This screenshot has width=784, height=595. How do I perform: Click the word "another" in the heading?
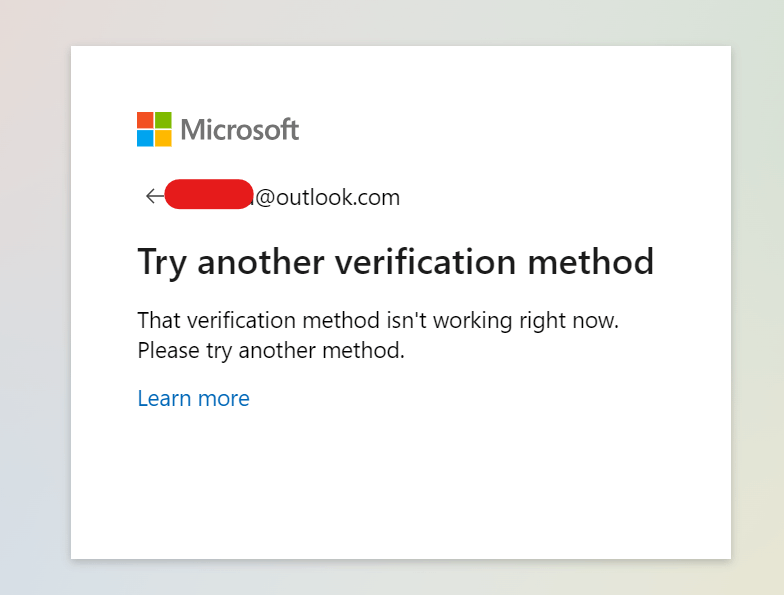(x=260, y=262)
